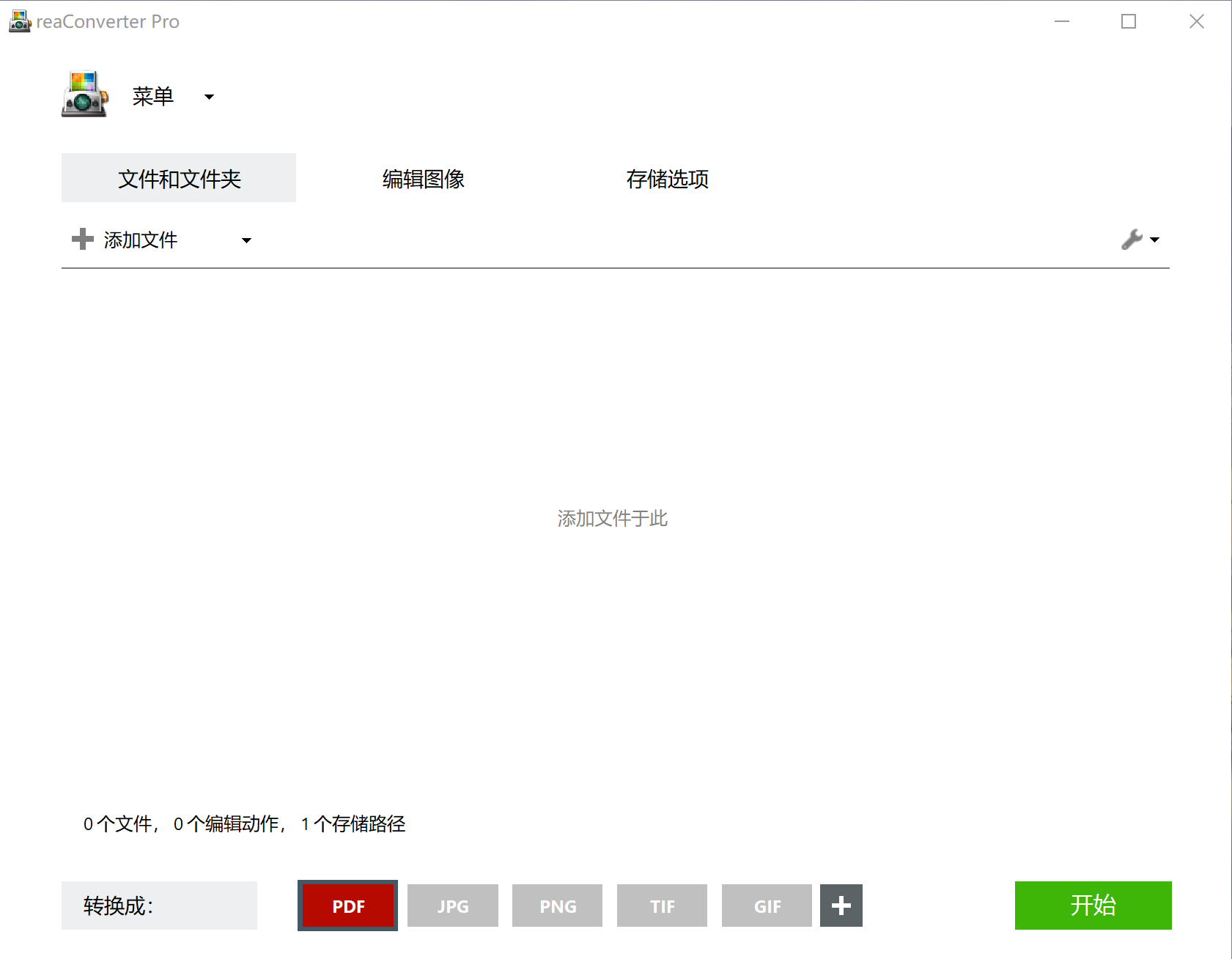The height and width of the screenshot is (959, 1232).
Task: Open the 菜单 dropdown arrow
Action: (209, 96)
